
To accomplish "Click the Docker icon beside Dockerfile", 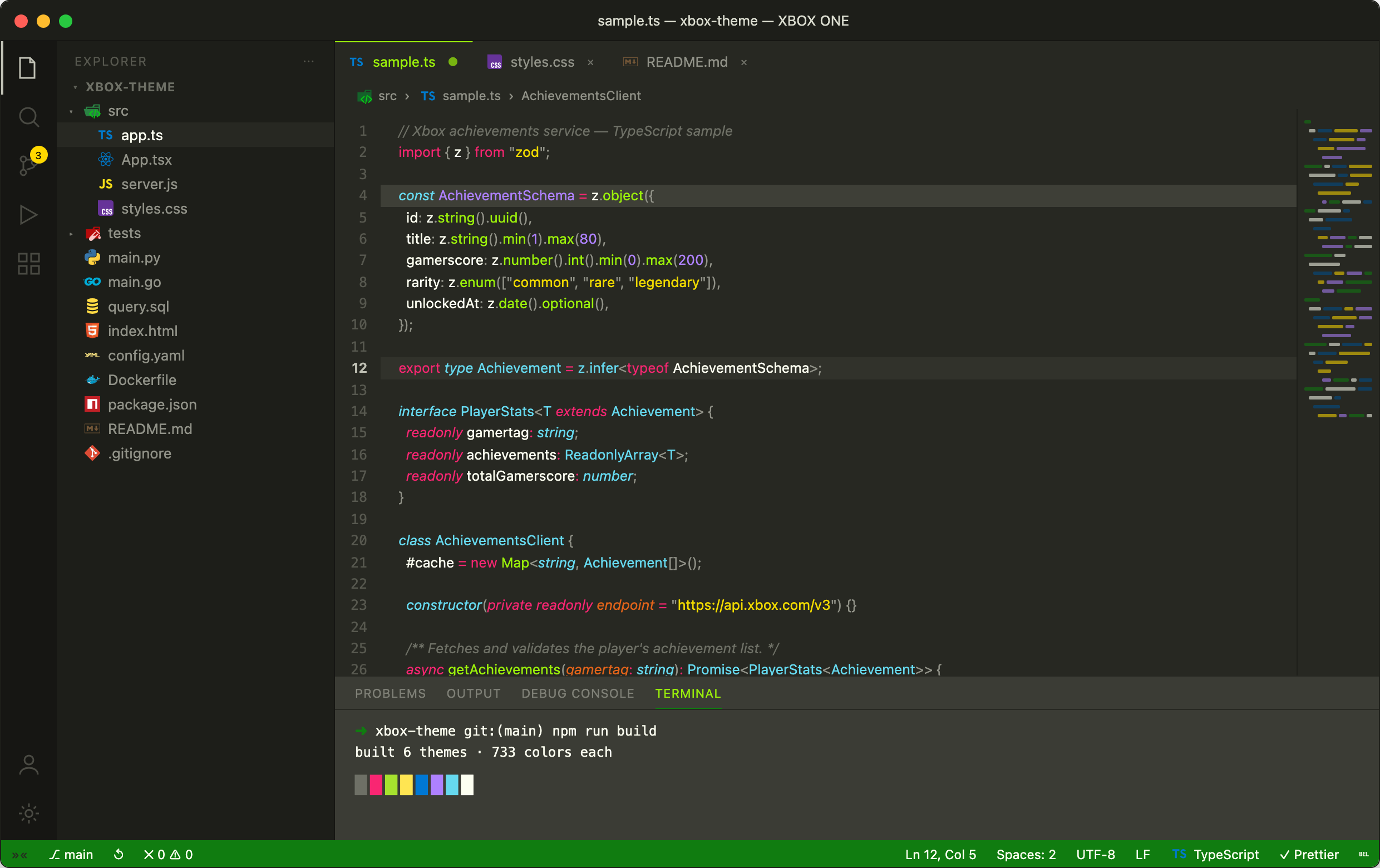I will coord(92,379).
